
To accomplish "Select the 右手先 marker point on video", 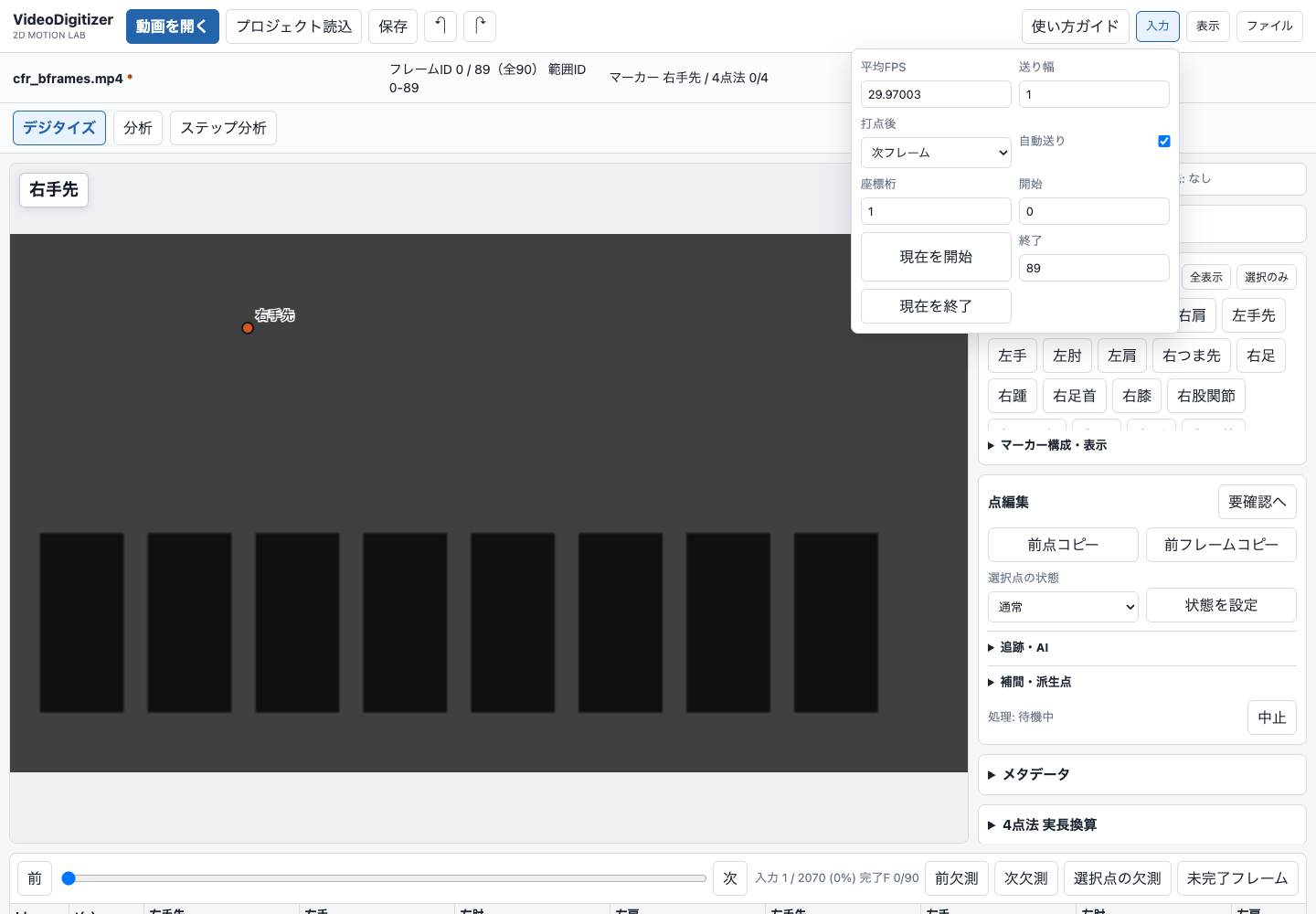I will 248,328.
